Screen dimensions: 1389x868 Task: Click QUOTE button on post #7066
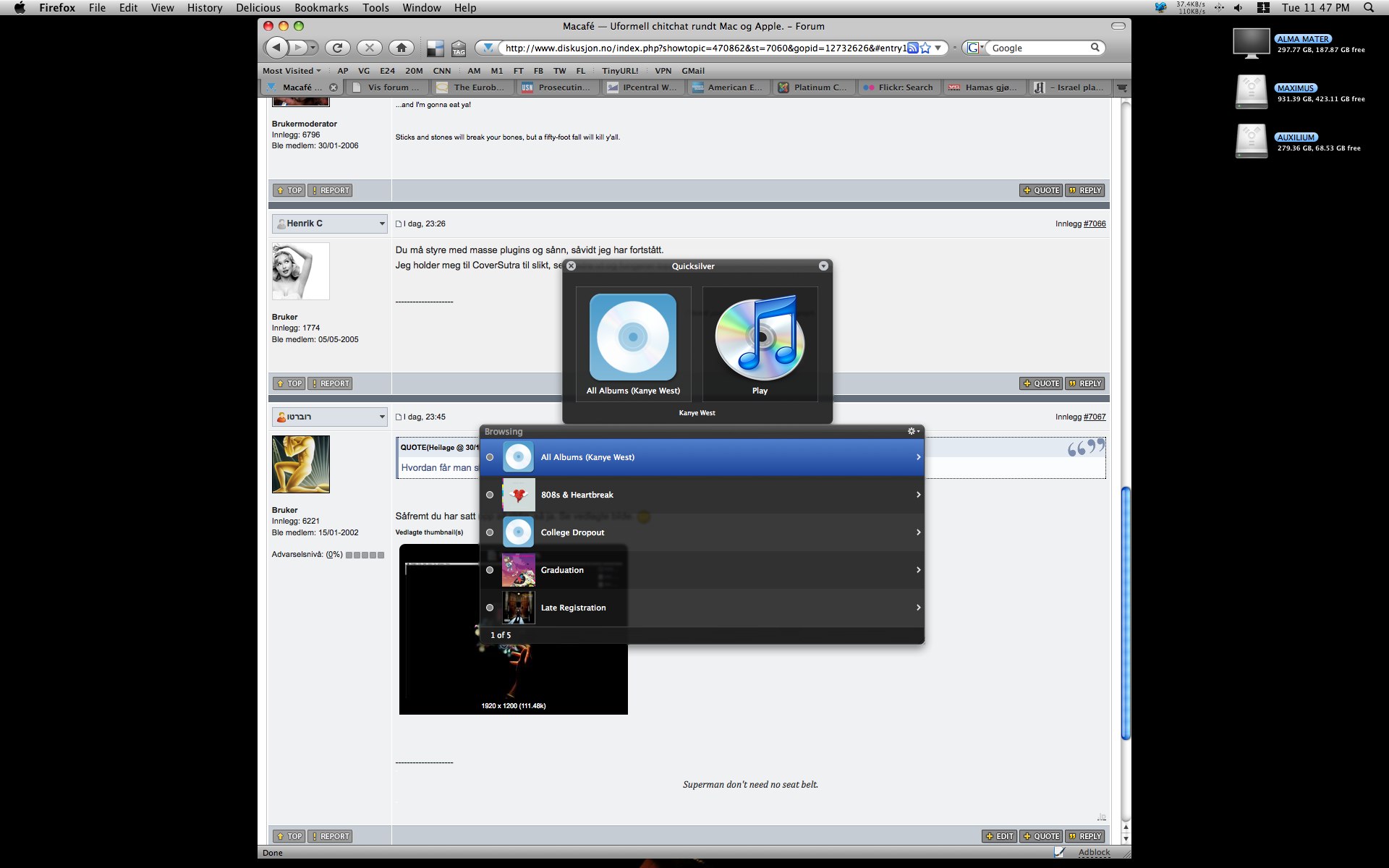1041,383
